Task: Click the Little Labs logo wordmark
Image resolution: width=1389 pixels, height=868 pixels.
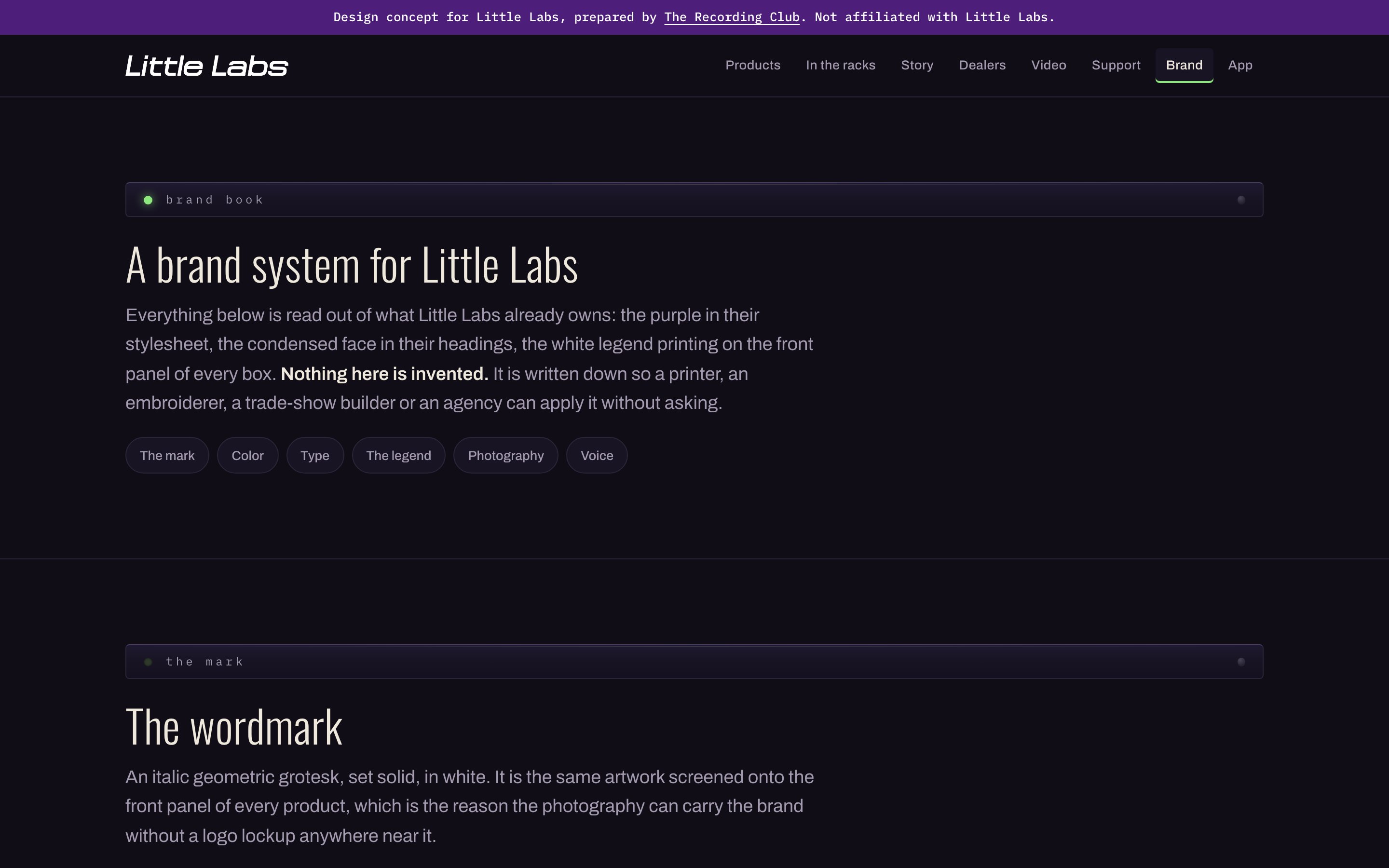Action: (206, 66)
